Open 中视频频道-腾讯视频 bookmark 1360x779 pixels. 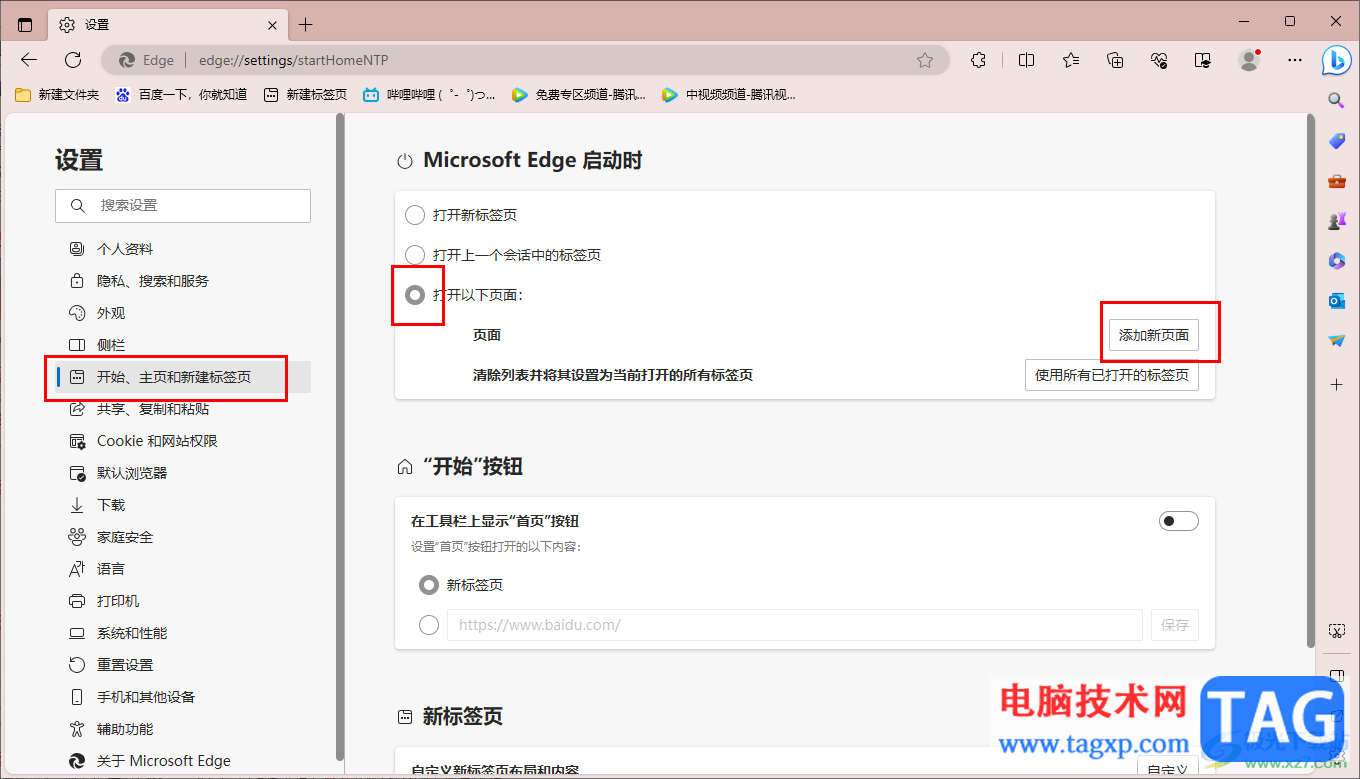(x=729, y=95)
